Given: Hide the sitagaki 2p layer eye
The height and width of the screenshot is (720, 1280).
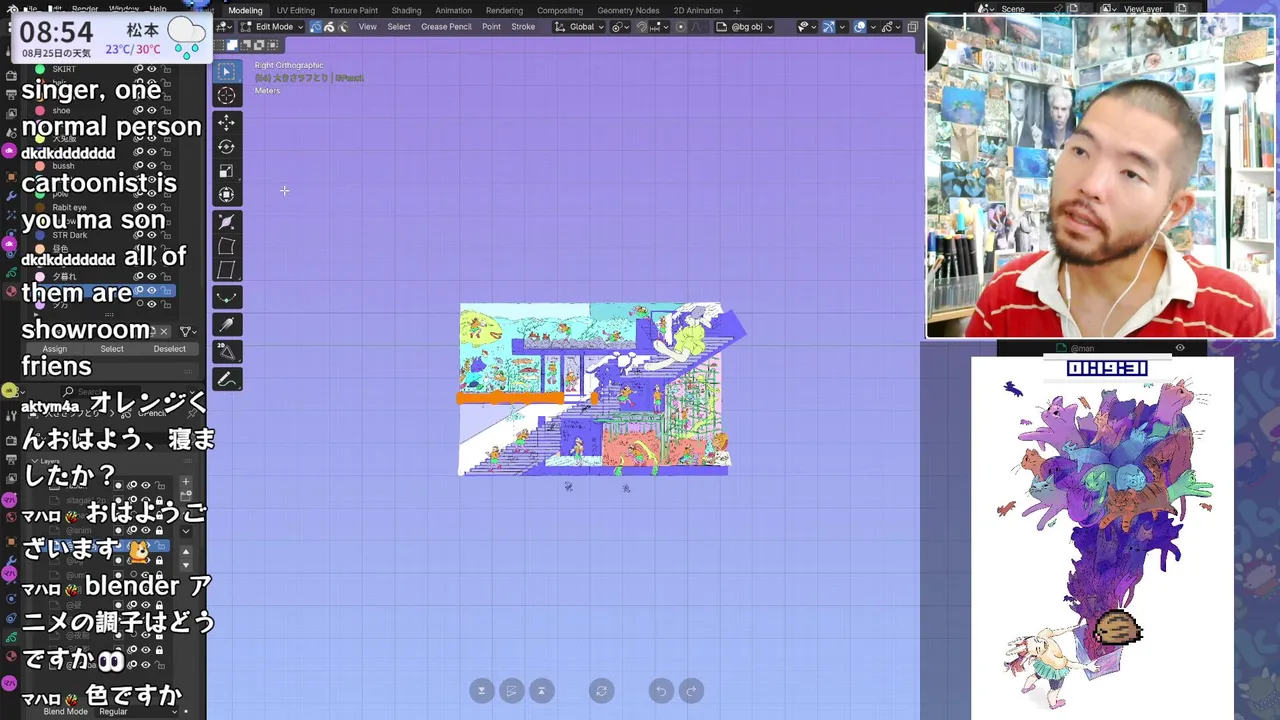Looking at the screenshot, I should coord(145,499).
